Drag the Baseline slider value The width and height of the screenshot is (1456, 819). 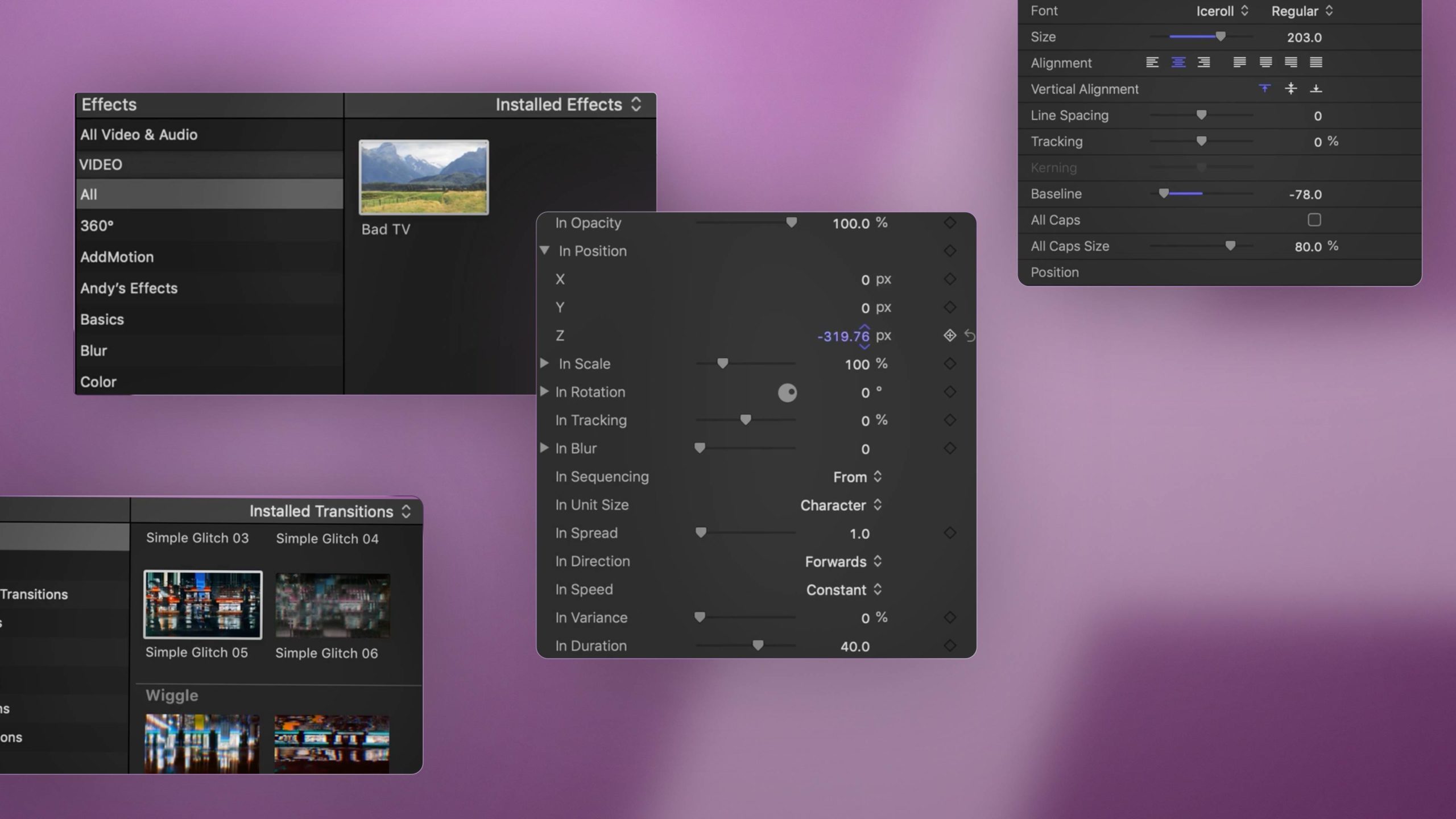coord(1163,194)
